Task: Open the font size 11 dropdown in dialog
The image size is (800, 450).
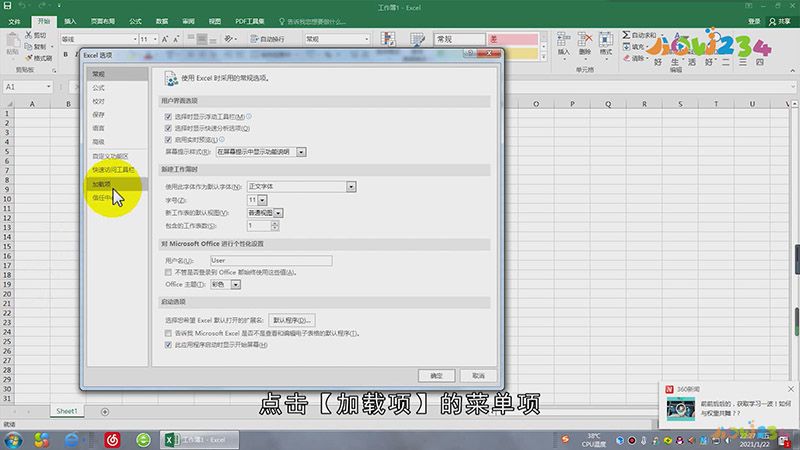Action: (x=262, y=200)
